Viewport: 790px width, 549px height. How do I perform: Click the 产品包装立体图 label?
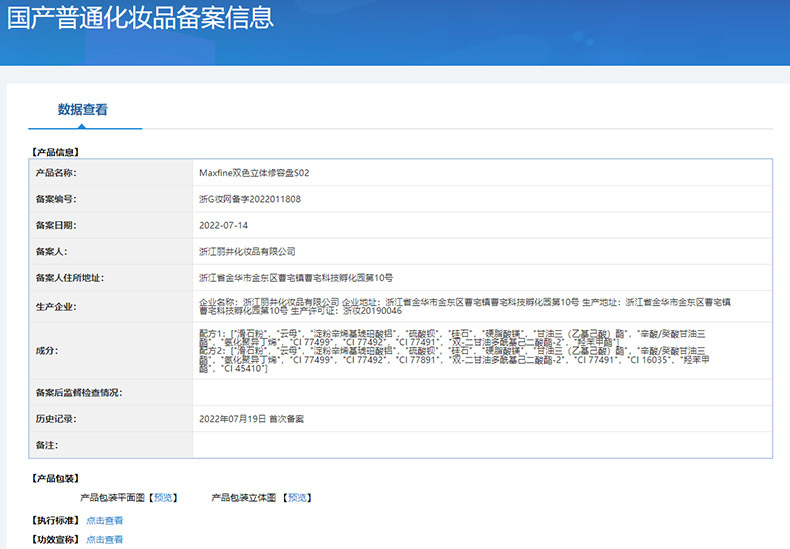pyautogui.click(x=244, y=498)
